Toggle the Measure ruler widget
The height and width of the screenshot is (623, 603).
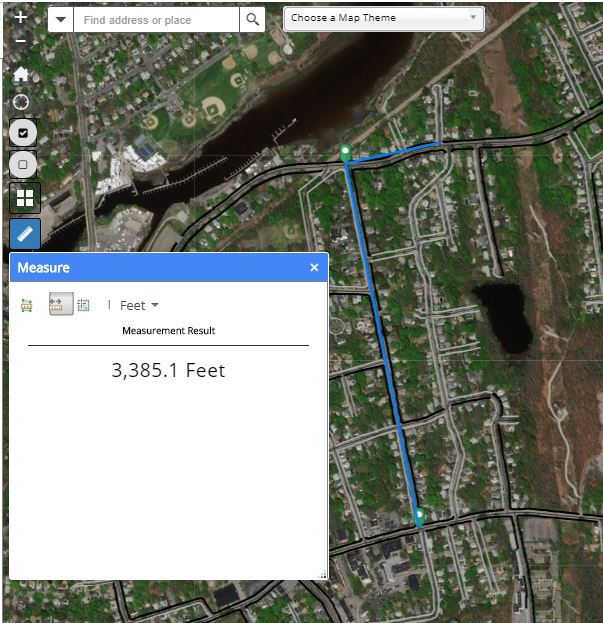click(x=24, y=233)
